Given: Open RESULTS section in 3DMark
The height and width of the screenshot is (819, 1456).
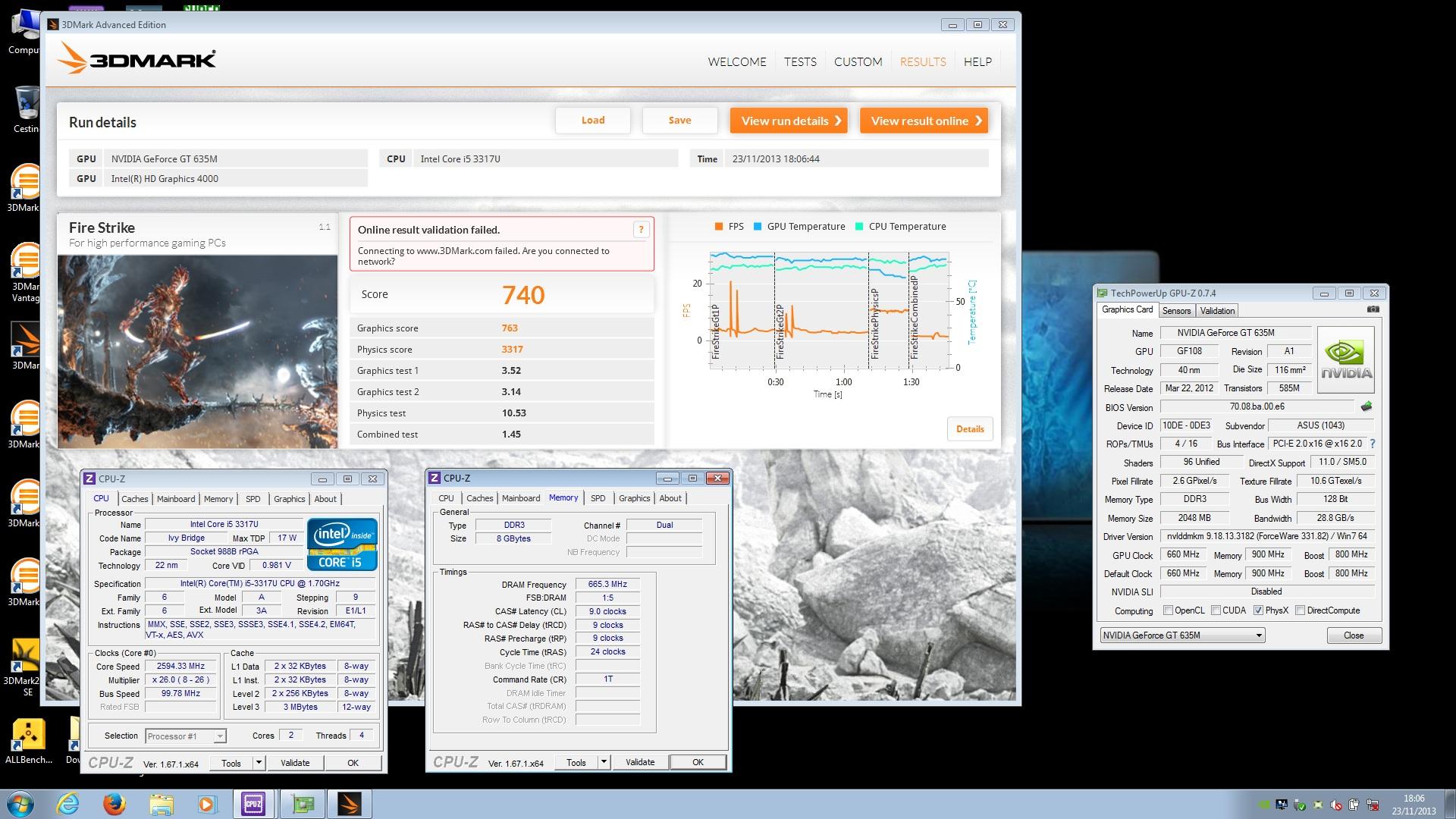Looking at the screenshot, I should coord(923,62).
